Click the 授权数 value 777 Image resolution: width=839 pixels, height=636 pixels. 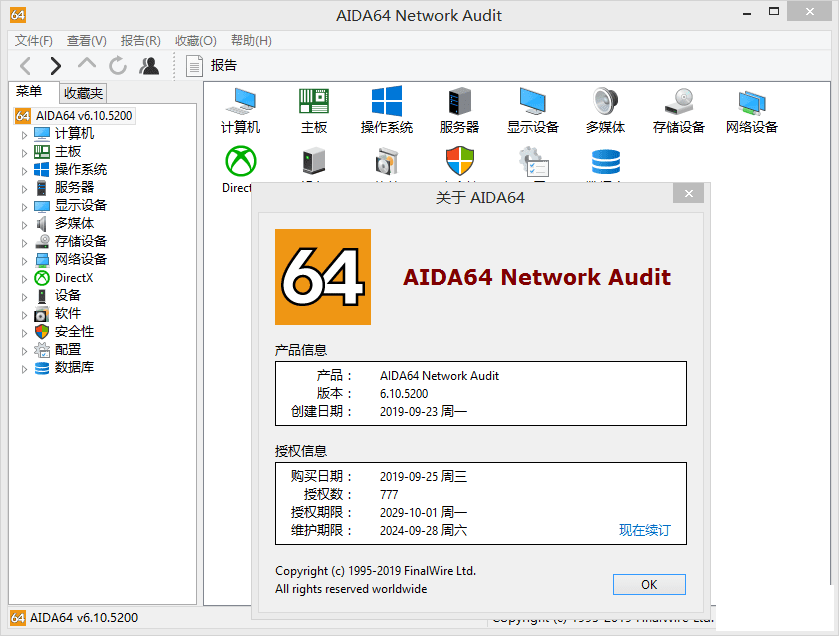[x=389, y=495]
